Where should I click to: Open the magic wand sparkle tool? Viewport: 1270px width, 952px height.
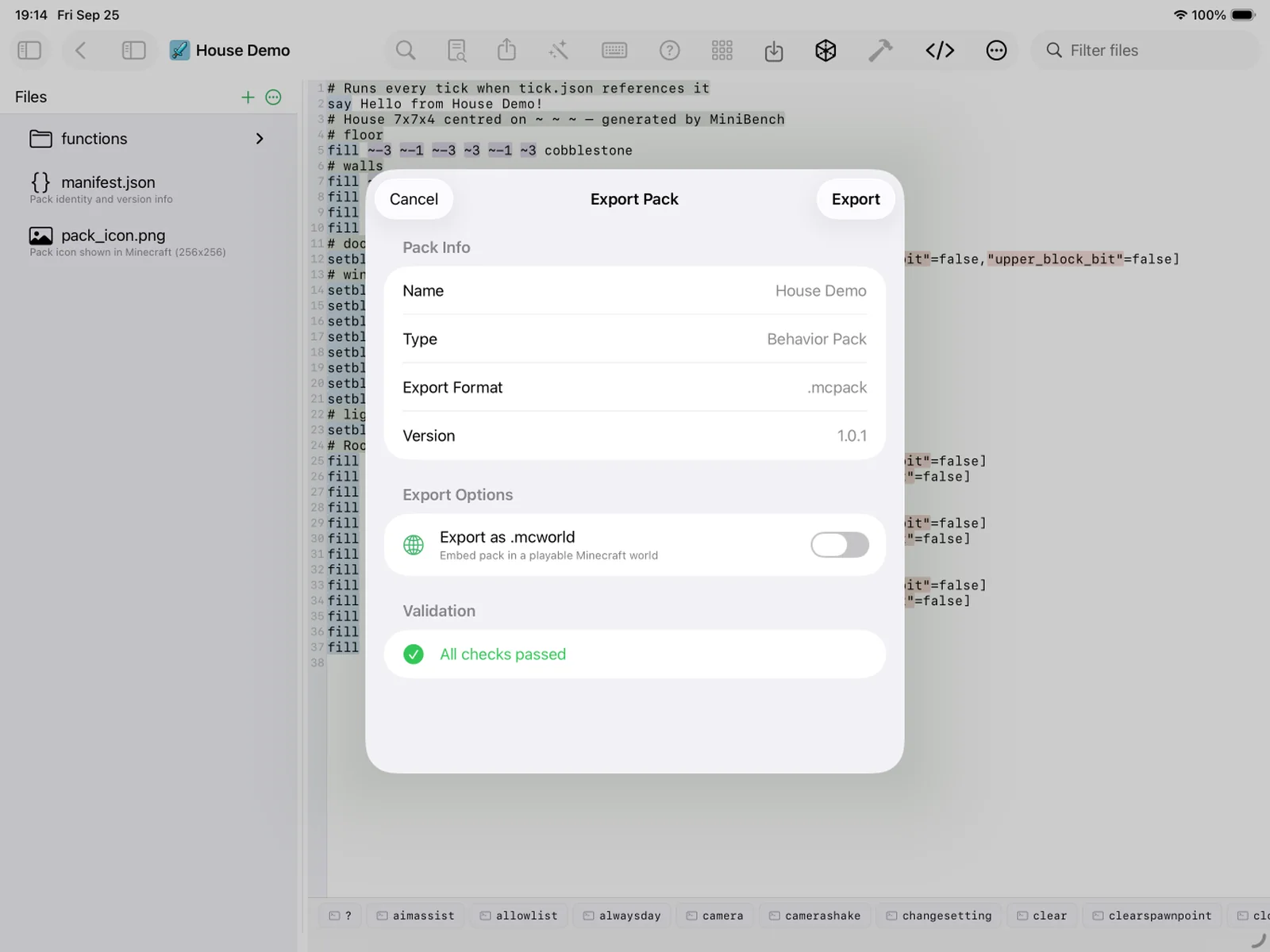pyautogui.click(x=558, y=51)
